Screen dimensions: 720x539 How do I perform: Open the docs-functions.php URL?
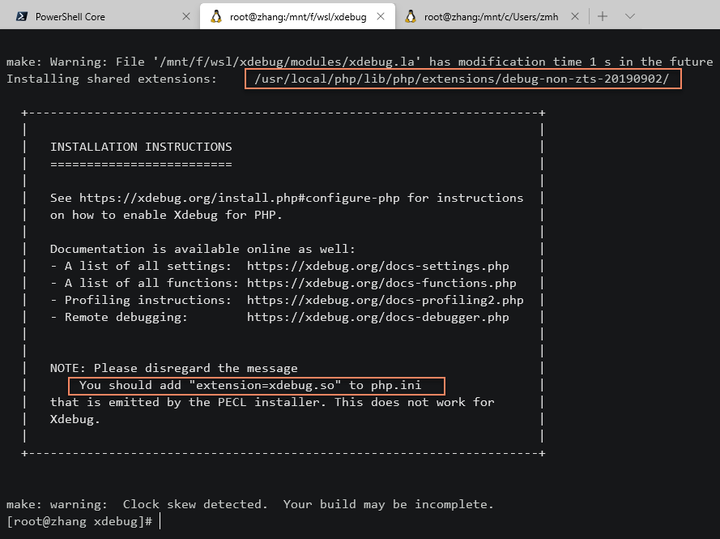[382, 283]
